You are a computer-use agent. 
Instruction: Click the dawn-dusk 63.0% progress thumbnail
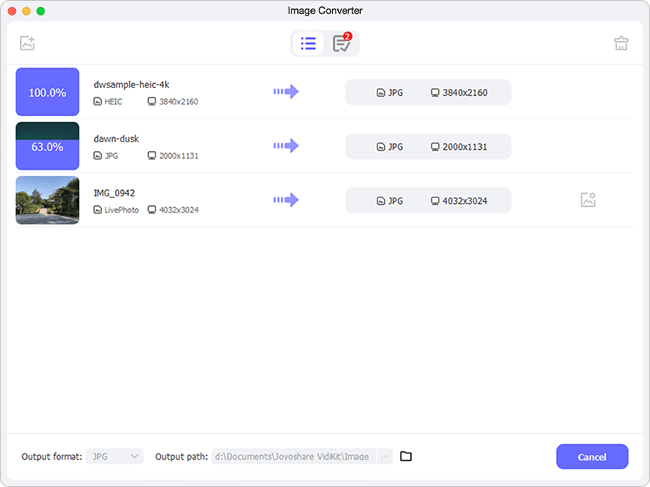47,146
